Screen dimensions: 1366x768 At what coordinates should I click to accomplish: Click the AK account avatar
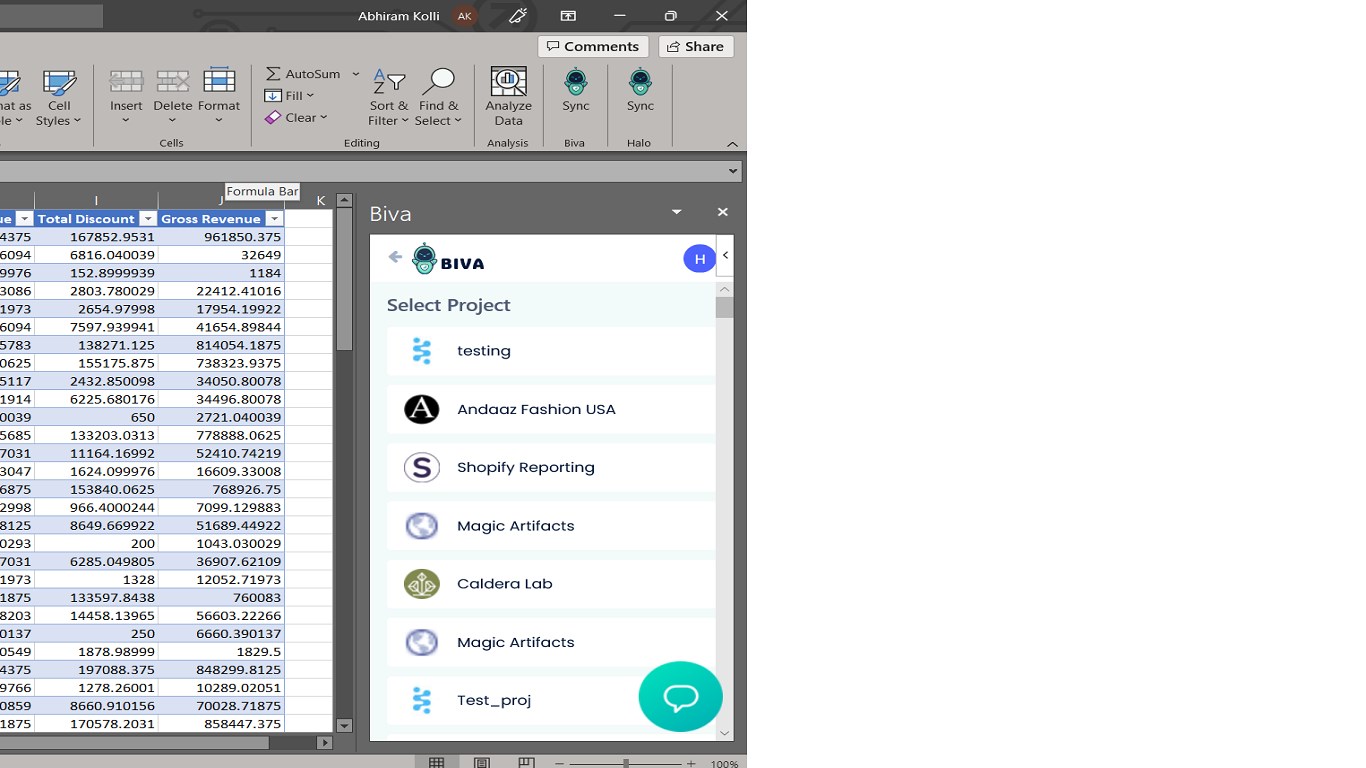(464, 16)
